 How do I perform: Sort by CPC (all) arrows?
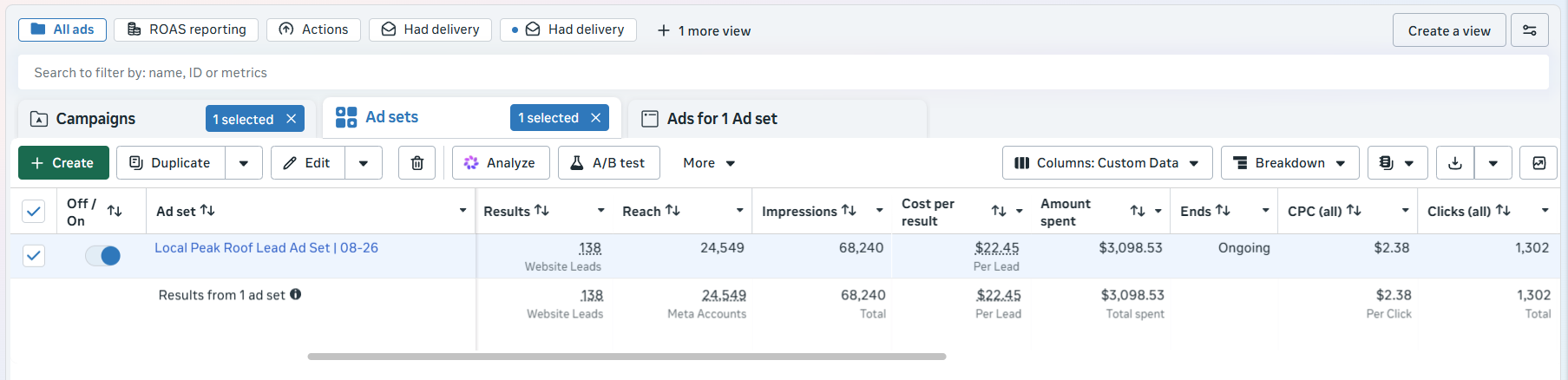point(1354,211)
